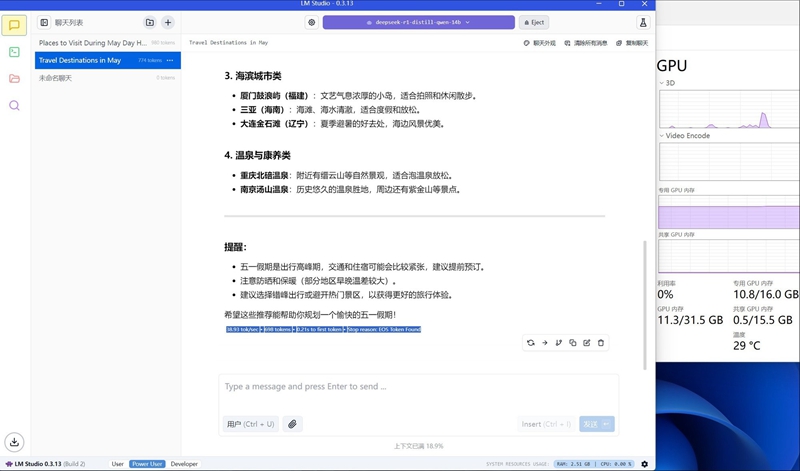This screenshot has height=471, width=800.
Task: Regenerate the assistant response
Action: 530,343
